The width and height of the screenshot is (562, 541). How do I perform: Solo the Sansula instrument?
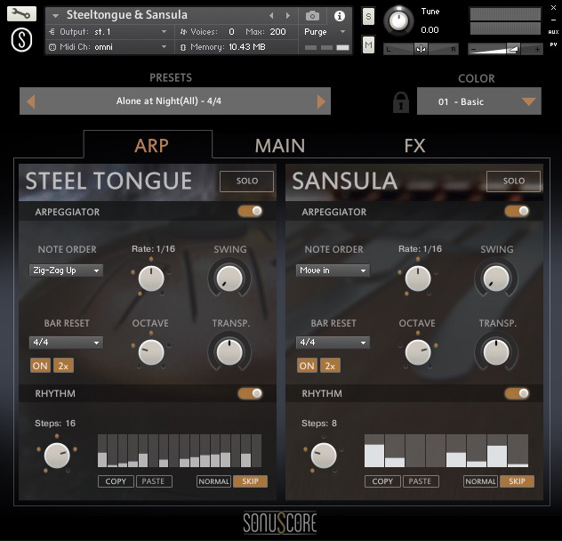pyautogui.click(x=513, y=181)
